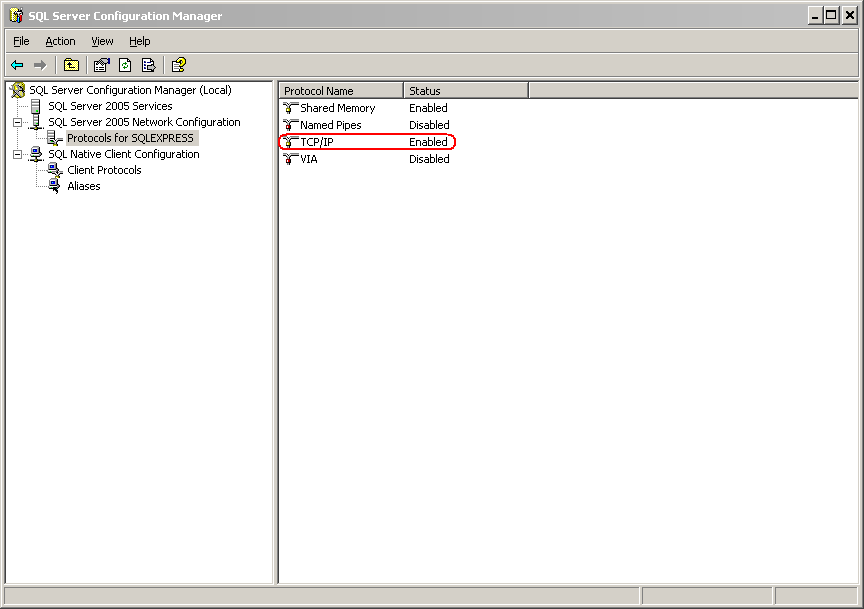Click the root Configuration Manager (Local) icon
This screenshot has width=864, height=609.
(x=18, y=90)
